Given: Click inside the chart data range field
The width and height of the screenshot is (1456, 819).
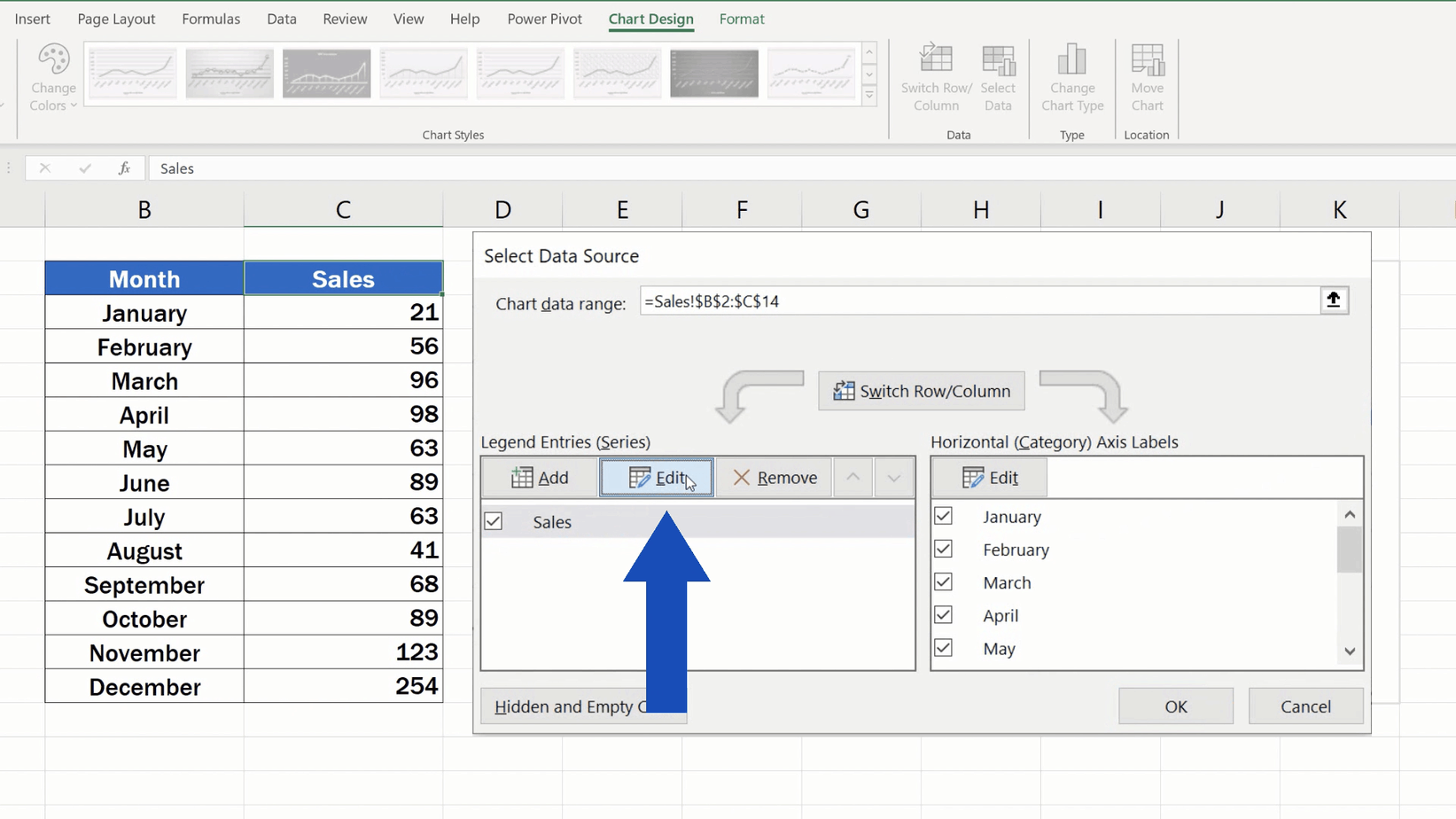Looking at the screenshot, I should click(975, 300).
